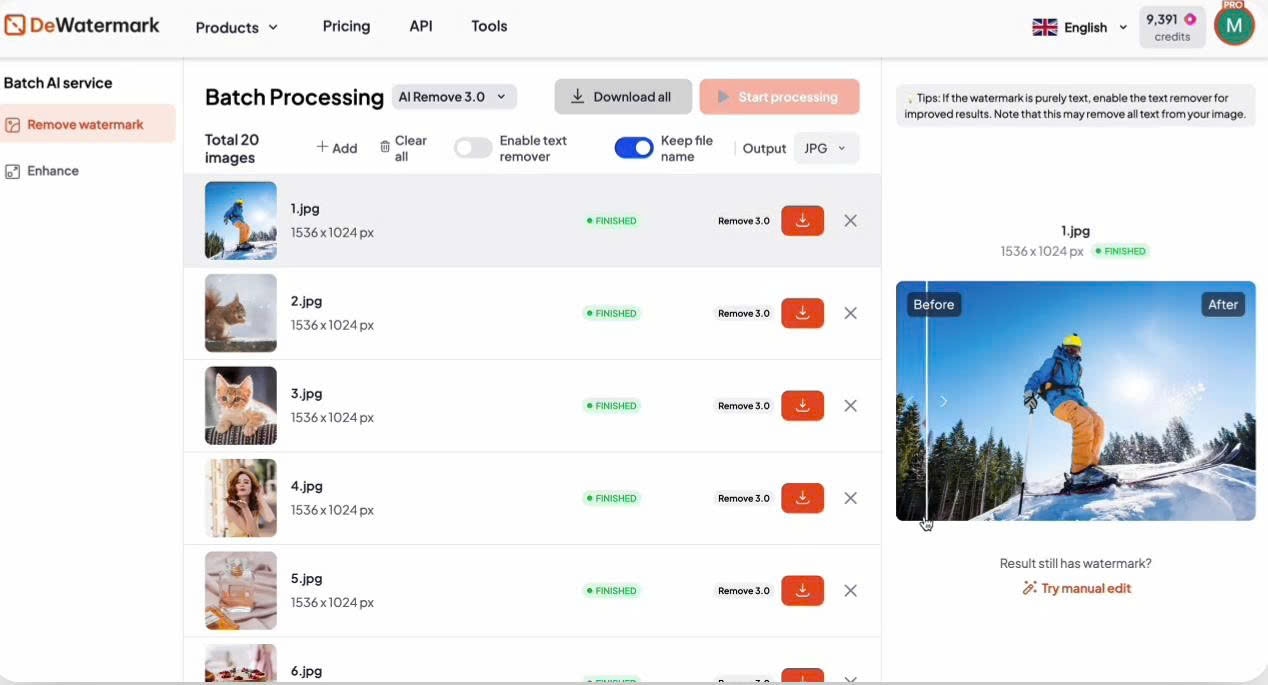Open the English language selector
Image resolution: width=1268 pixels, height=685 pixels.
click(x=1079, y=27)
